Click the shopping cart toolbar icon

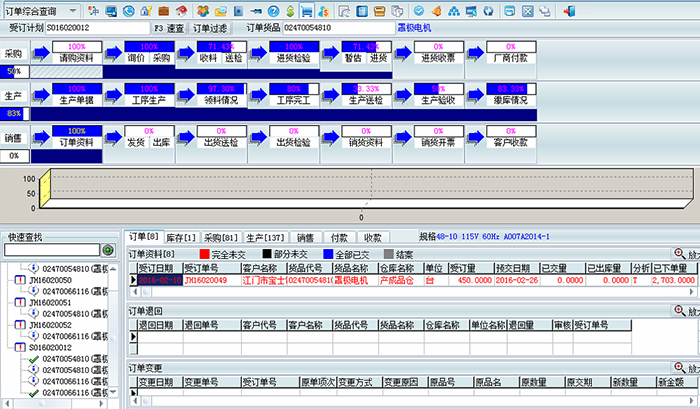tap(307, 11)
